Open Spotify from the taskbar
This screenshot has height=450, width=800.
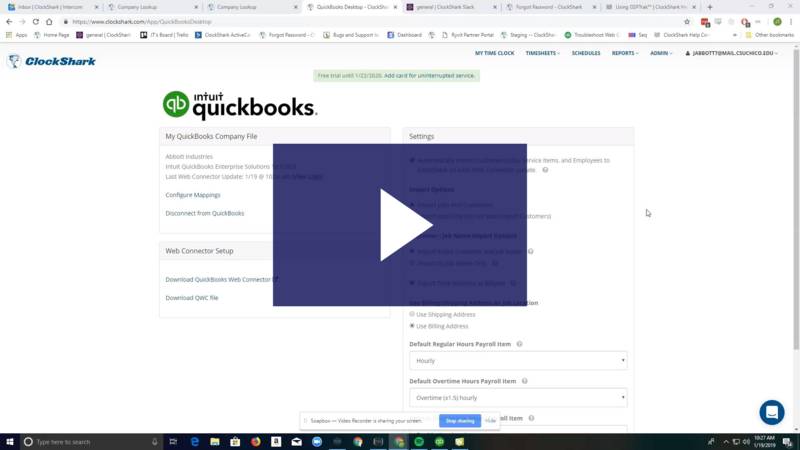point(419,442)
